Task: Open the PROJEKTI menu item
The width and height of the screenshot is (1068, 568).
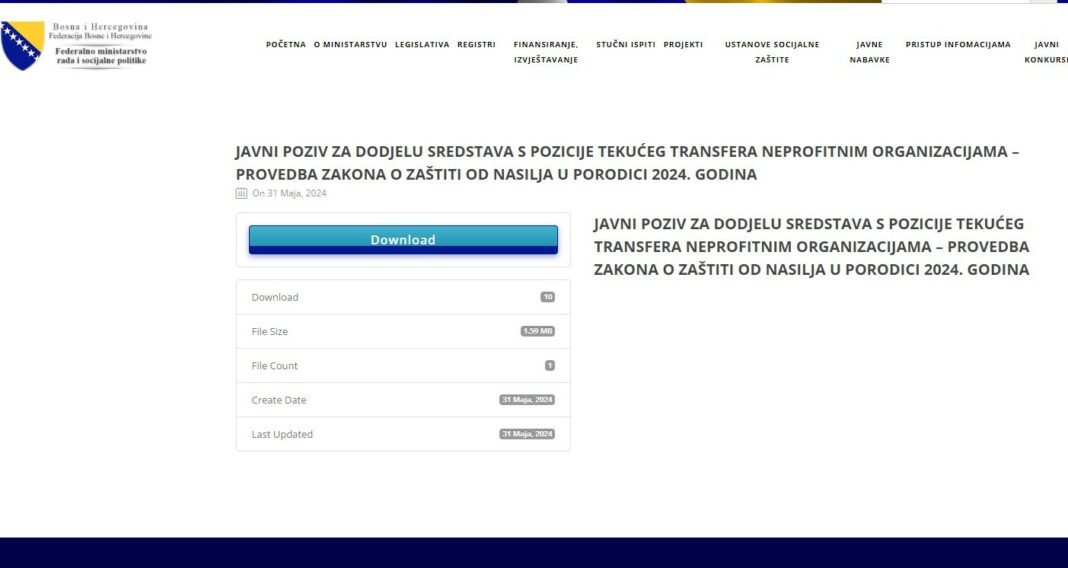Action: click(682, 44)
